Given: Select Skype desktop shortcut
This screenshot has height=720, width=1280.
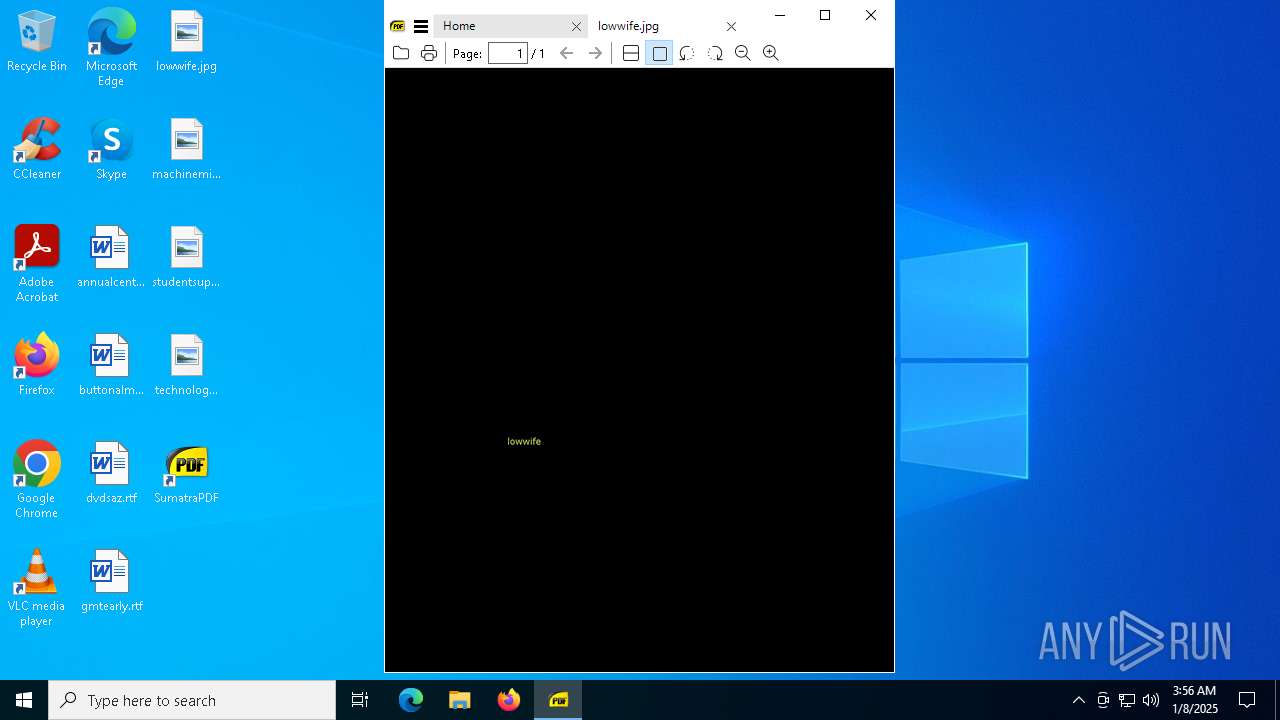Looking at the screenshot, I should coord(111,150).
